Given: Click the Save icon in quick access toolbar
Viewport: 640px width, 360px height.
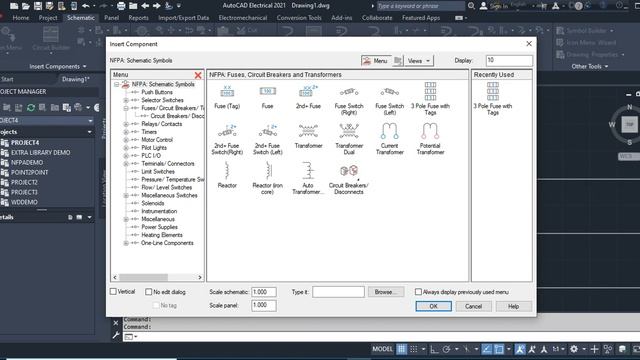Looking at the screenshot, I should [x=38, y=6].
